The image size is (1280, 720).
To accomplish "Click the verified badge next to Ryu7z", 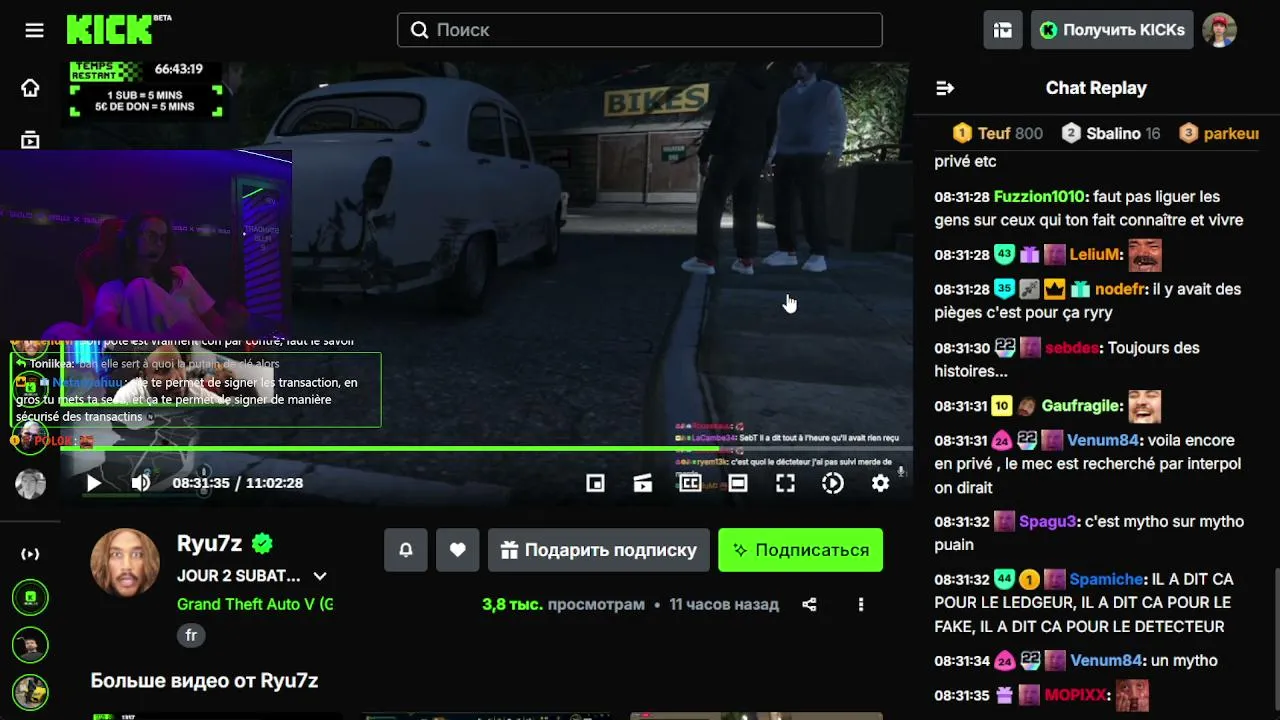I will [x=262, y=544].
